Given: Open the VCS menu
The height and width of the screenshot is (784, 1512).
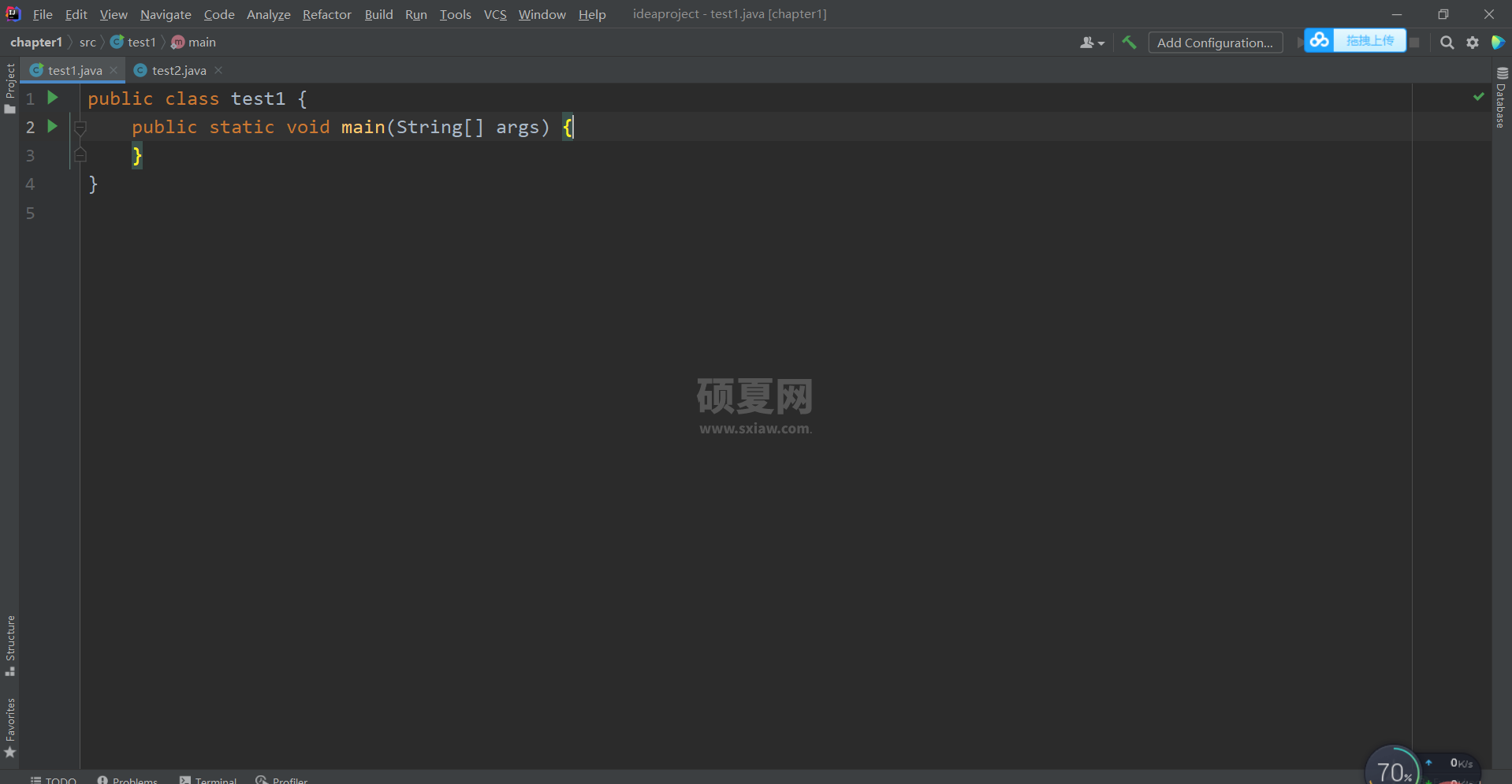Looking at the screenshot, I should click(x=495, y=14).
